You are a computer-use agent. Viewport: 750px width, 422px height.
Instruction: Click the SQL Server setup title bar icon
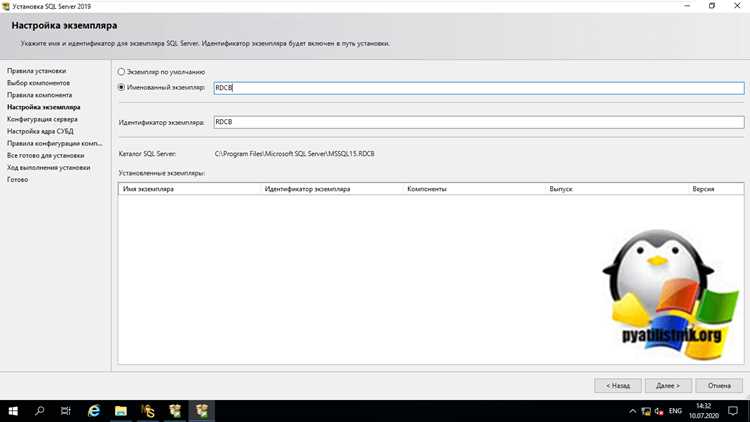(6, 6)
